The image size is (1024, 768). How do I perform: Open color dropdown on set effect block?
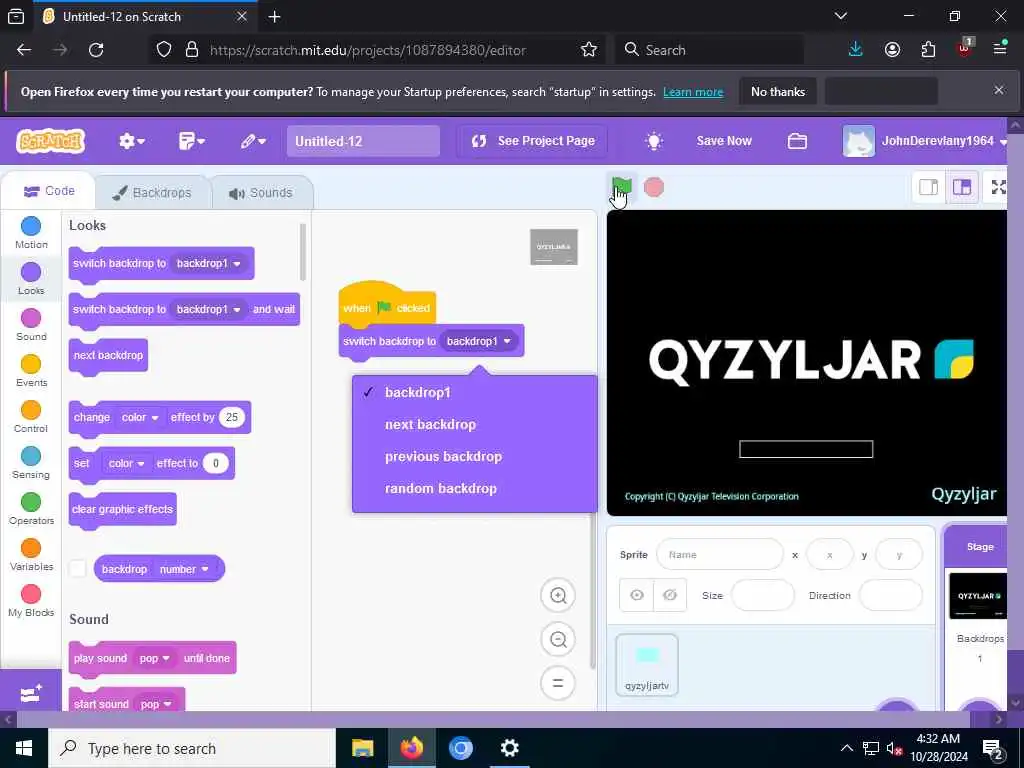pos(127,463)
